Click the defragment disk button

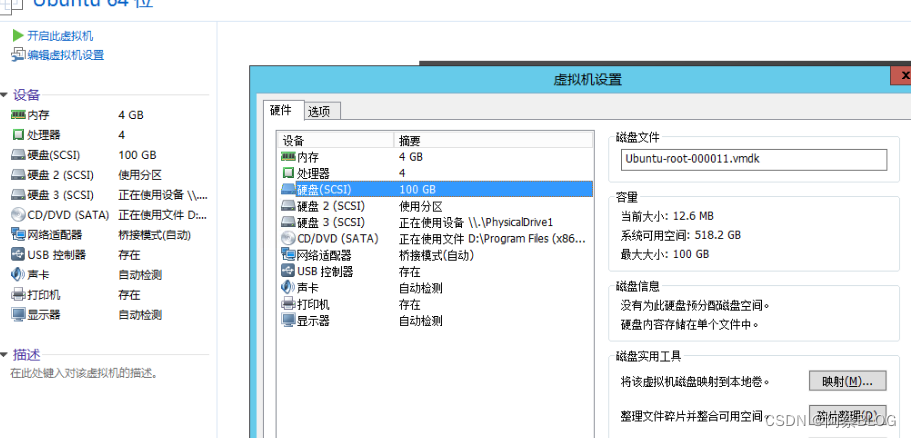[x=848, y=416]
